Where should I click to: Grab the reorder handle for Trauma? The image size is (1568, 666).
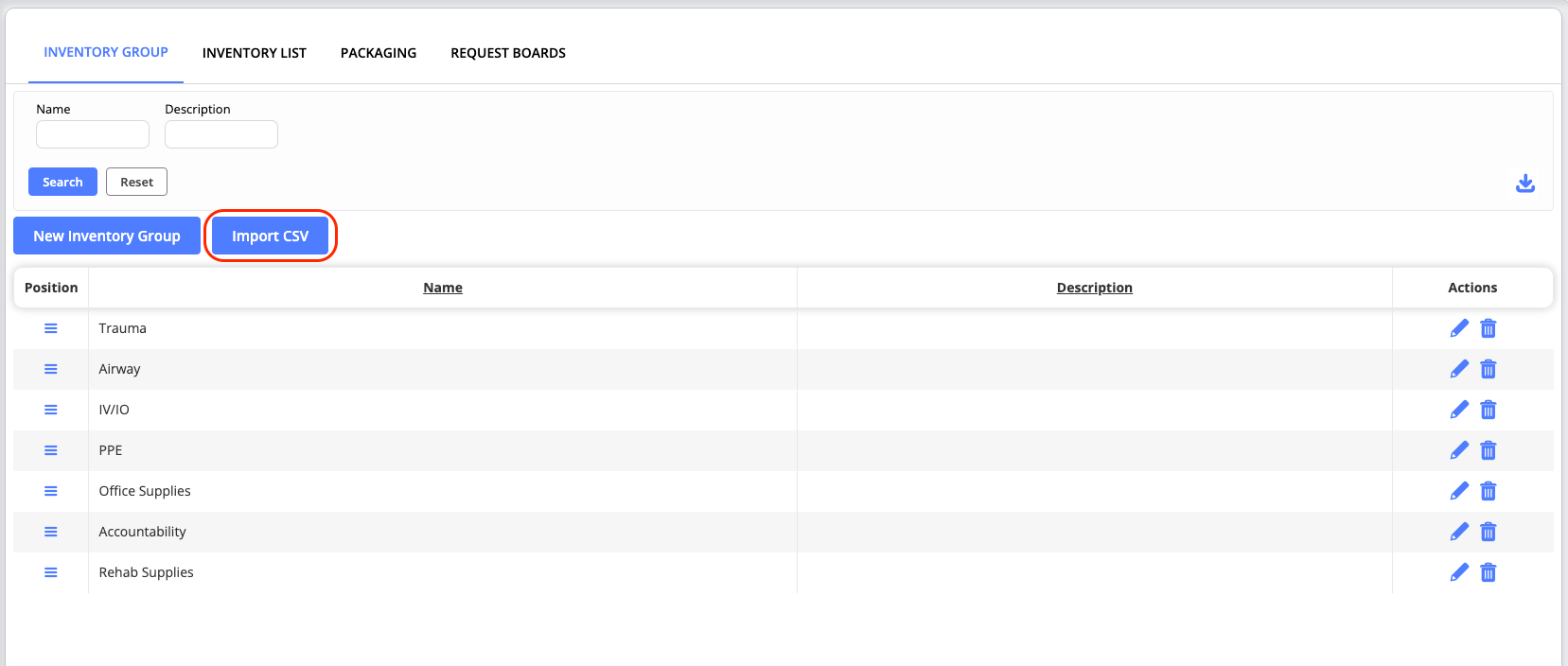(x=51, y=328)
